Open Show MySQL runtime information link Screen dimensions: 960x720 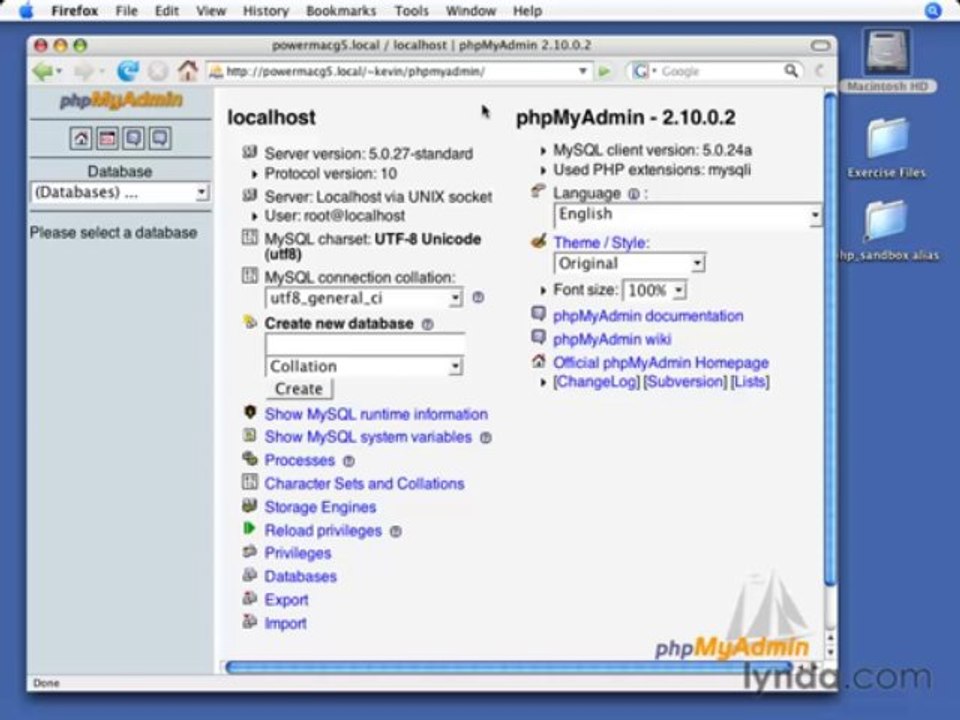(x=376, y=414)
